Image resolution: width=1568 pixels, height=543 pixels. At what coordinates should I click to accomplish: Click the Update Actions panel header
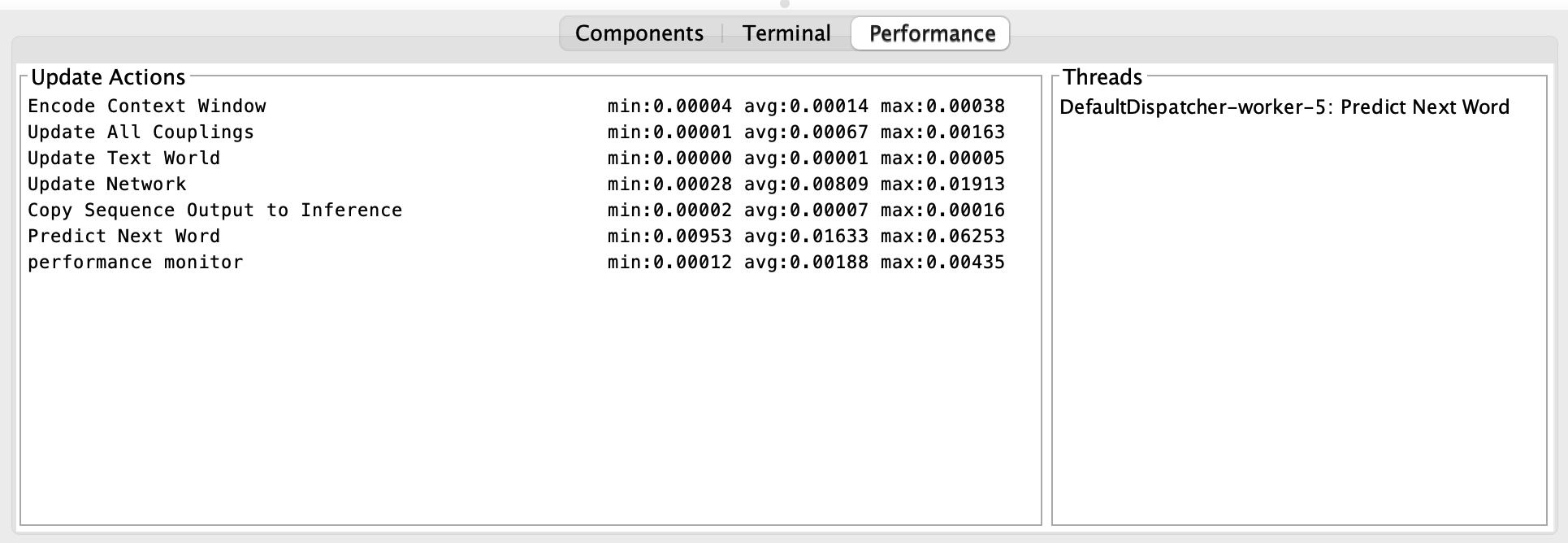106,77
